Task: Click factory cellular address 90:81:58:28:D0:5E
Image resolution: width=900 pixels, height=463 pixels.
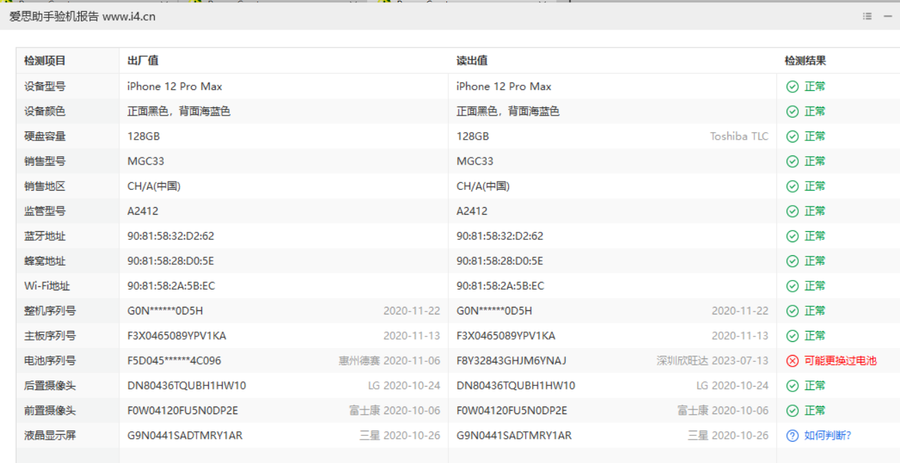Action: (170, 261)
